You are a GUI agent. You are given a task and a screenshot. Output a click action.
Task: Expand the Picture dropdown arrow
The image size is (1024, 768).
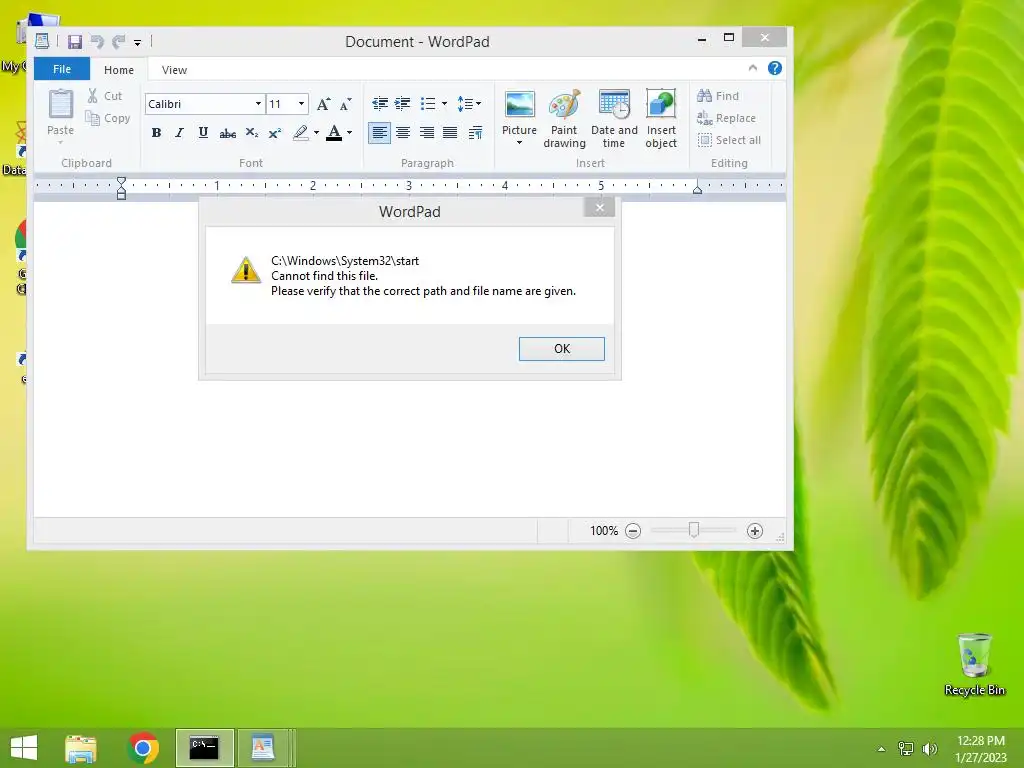(x=519, y=142)
